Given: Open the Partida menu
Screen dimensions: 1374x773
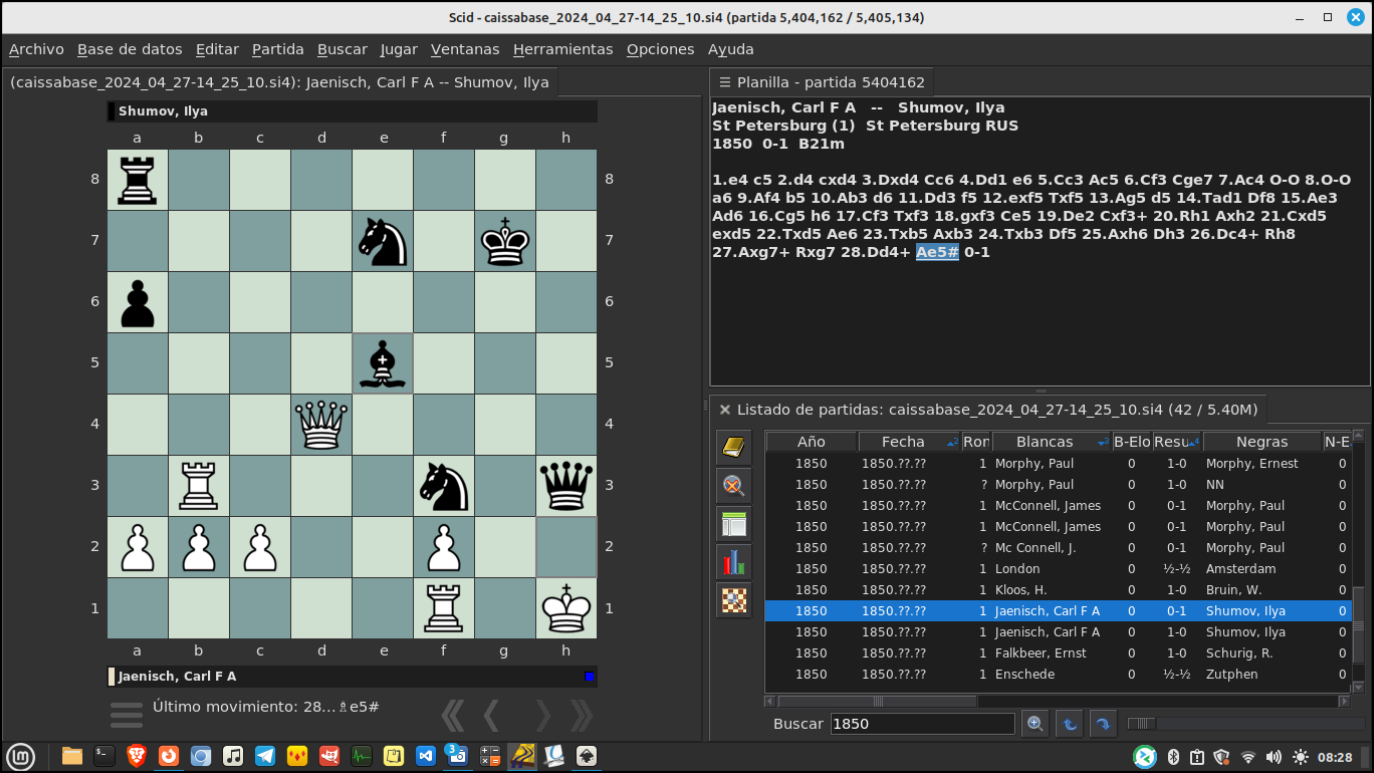Looking at the screenshot, I should 278,49.
